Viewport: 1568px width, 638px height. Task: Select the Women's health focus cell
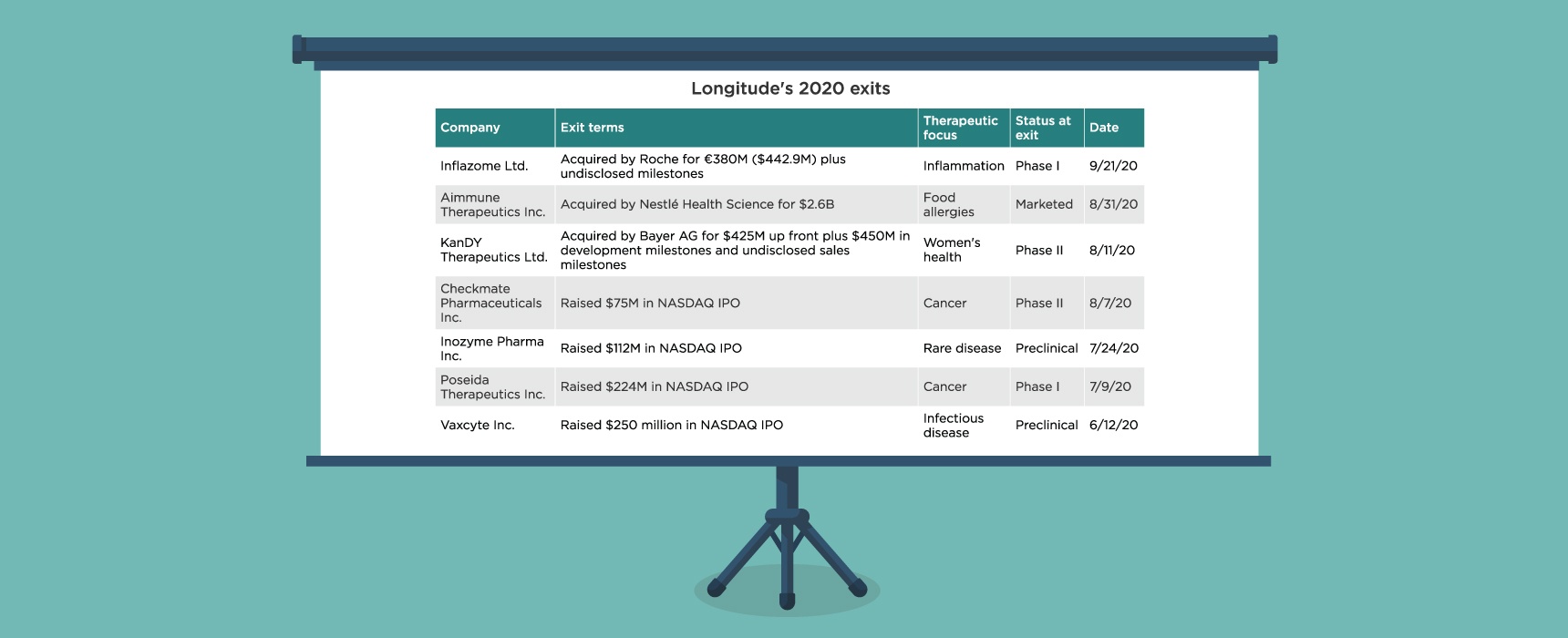[x=952, y=250]
